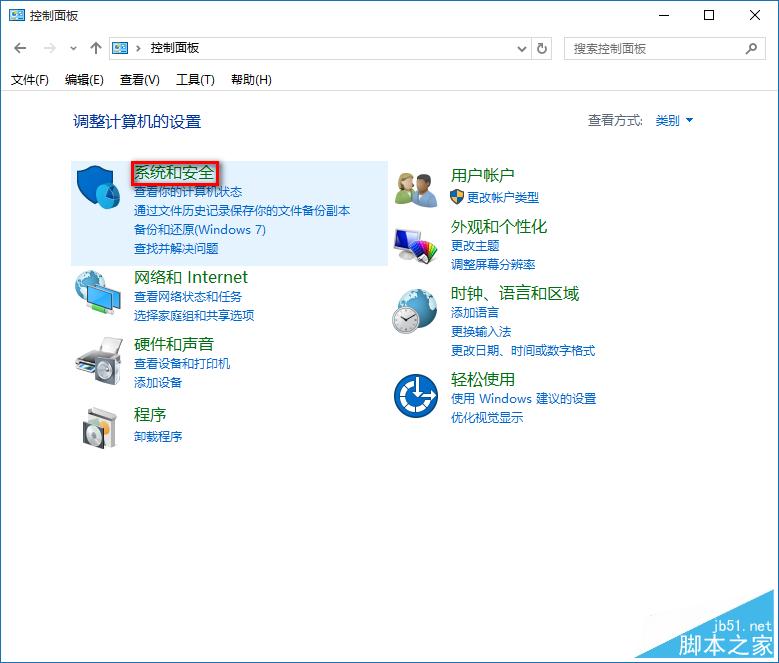Click the Clock, Language and Region icon
Screen dimensions: 779x663
(x=416, y=311)
